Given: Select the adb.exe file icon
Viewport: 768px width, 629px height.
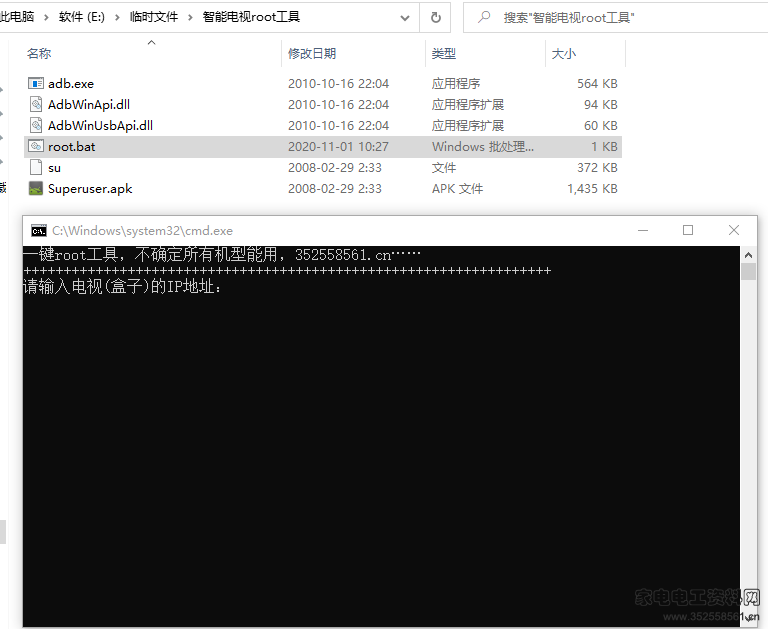Looking at the screenshot, I should click(x=36, y=84).
